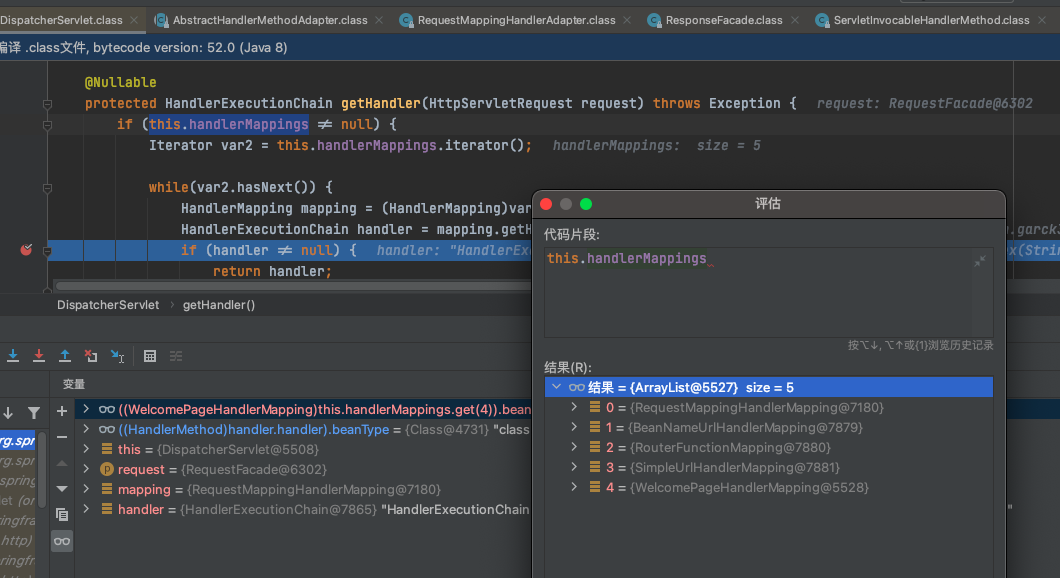This screenshot has height=578, width=1060.
Task: Toggle the breakpoint on the handler null check line
Action: click(26, 250)
